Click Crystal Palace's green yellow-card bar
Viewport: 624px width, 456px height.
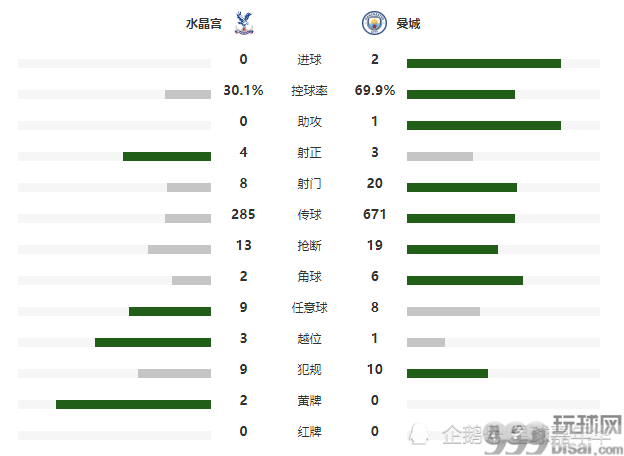point(133,404)
